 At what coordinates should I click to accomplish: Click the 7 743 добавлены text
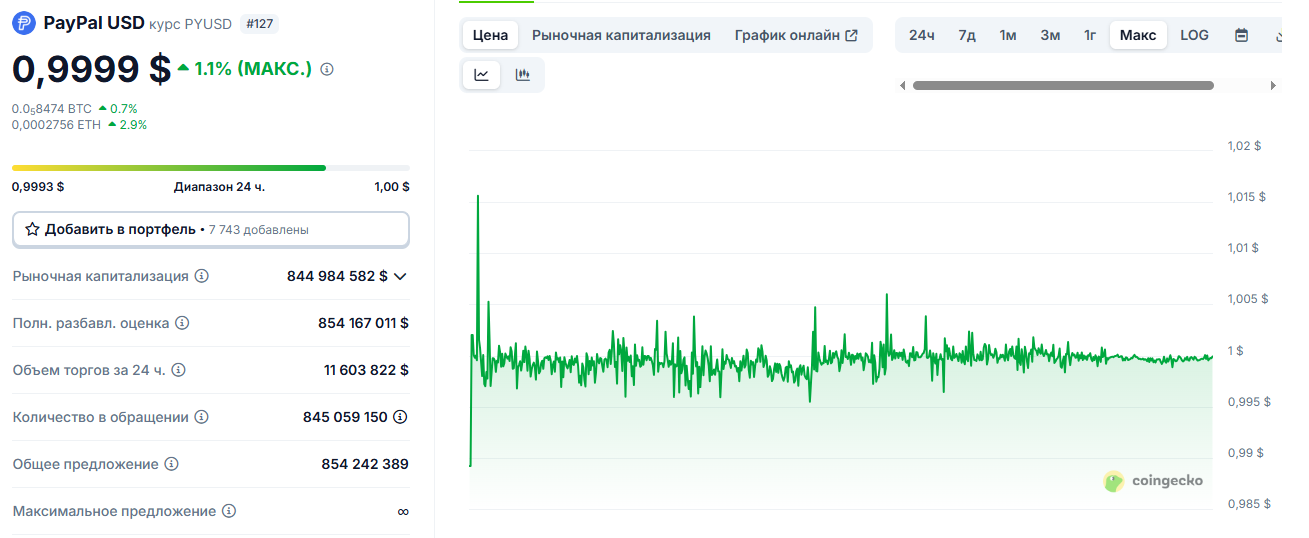coord(258,230)
